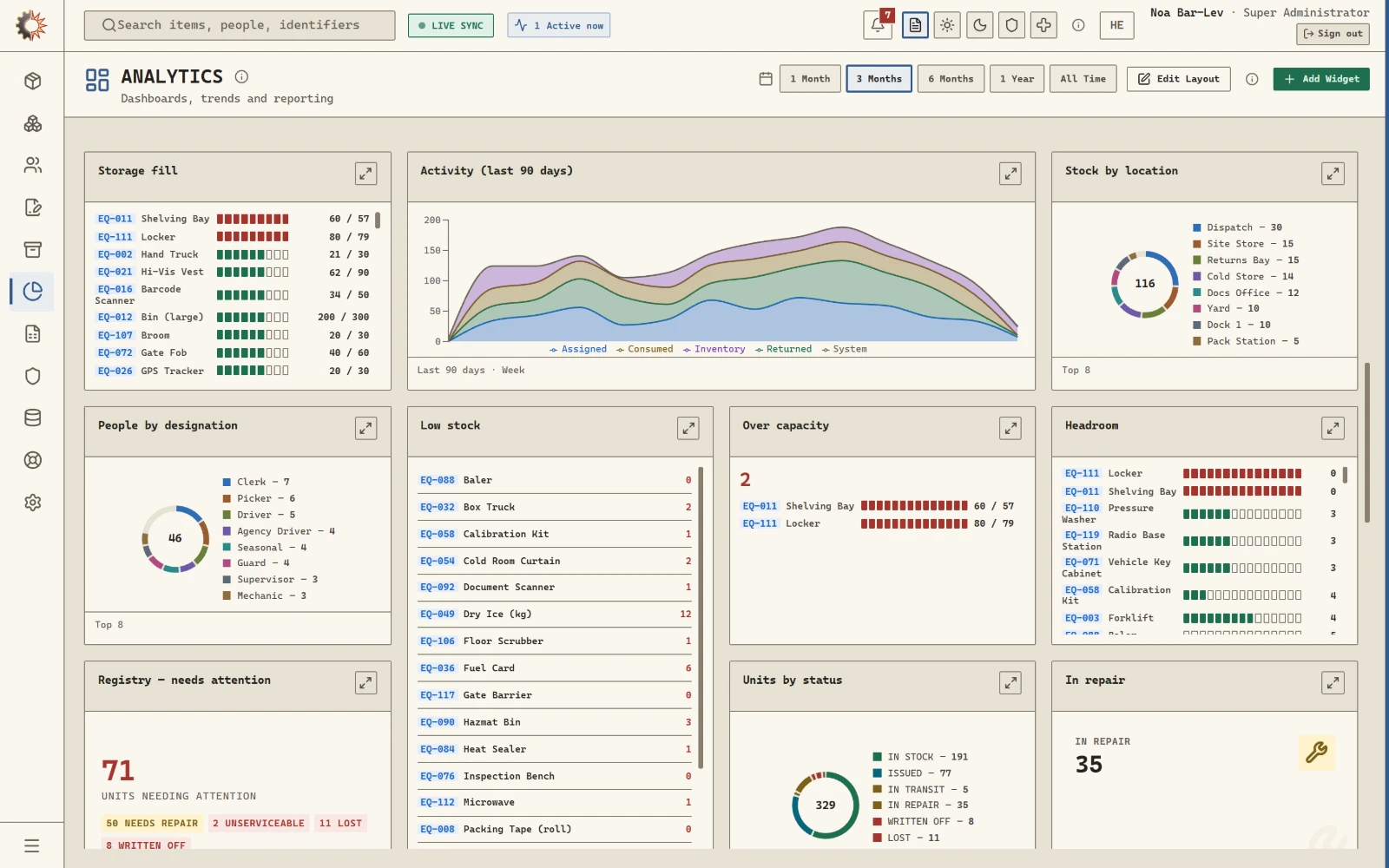Click the Dispatch blue legend swatch
Image resolution: width=1389 pixels, height=868 pixels.
click(1197, 227)
